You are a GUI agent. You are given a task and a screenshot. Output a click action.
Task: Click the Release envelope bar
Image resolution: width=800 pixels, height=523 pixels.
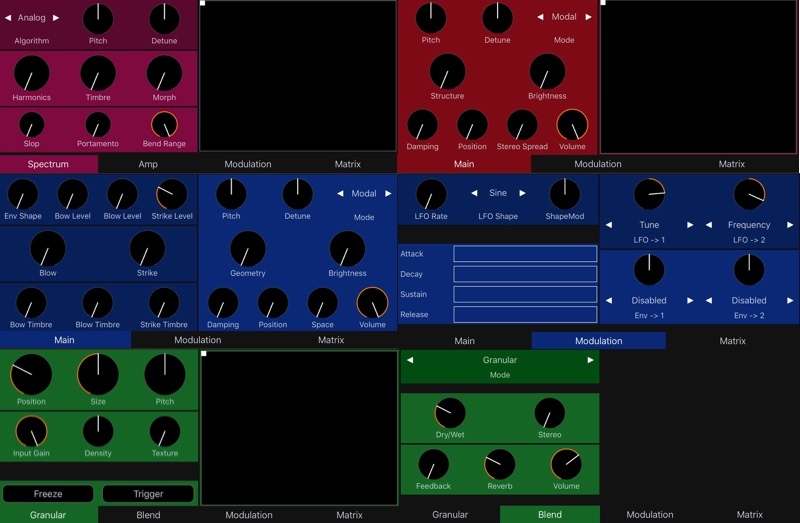click(525, 314)
